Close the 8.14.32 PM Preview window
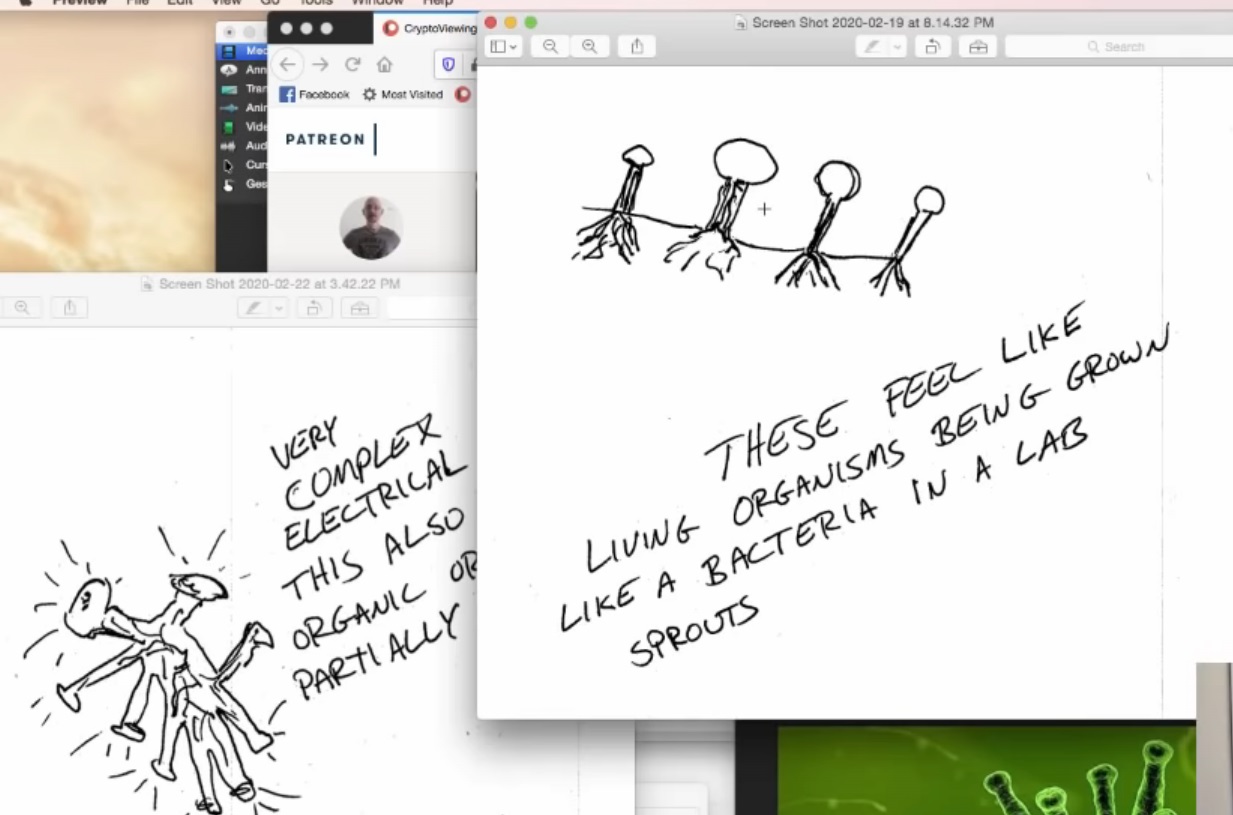The height and width of the screenshot is (815, 1233). pyautogui.click(x=491, y=22)
